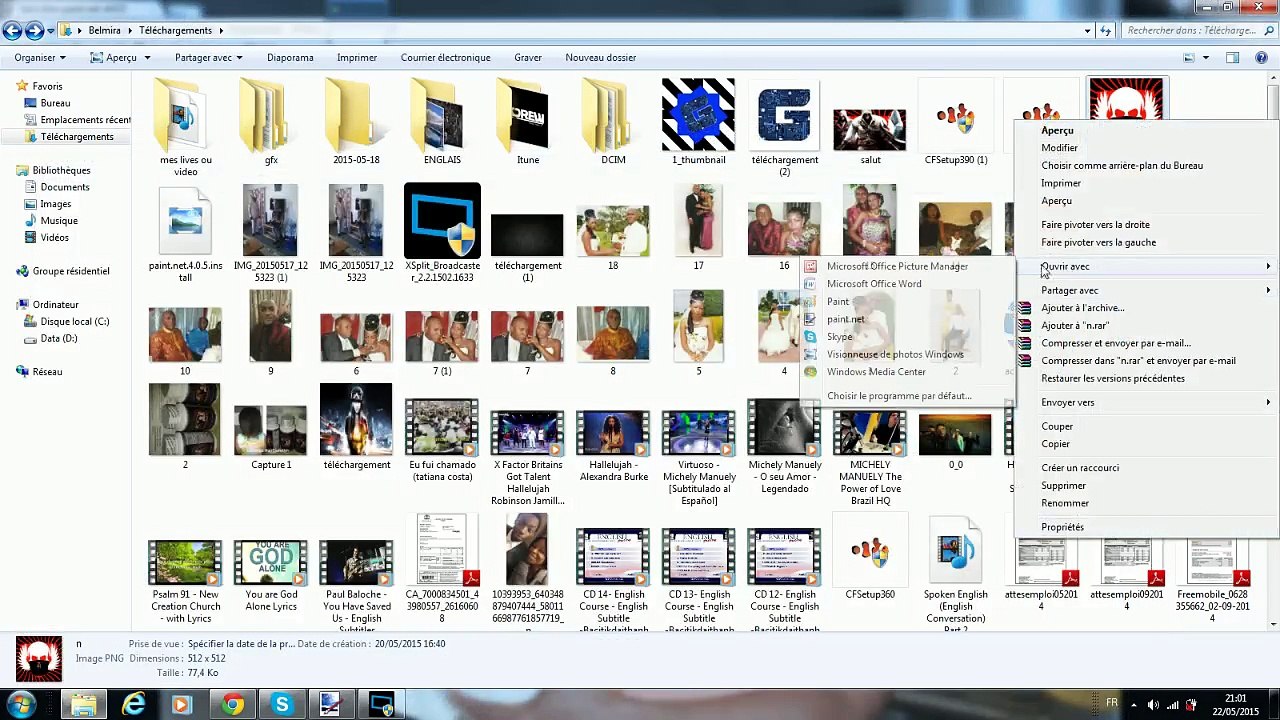Open Internet Explorer from the taskbar

tap(133, 705)
